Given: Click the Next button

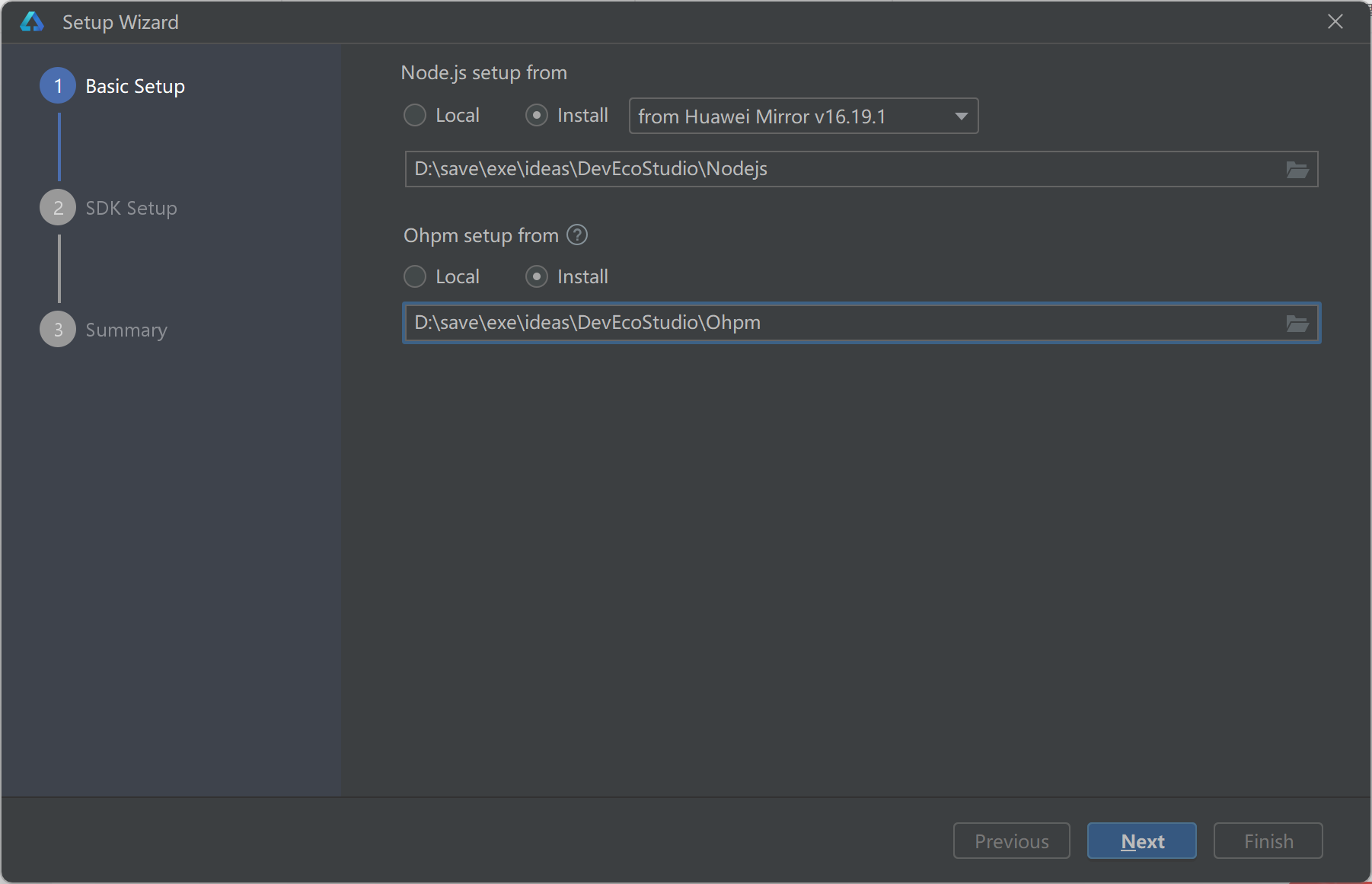Looking at the screenshot, I should click(1141, 841).
